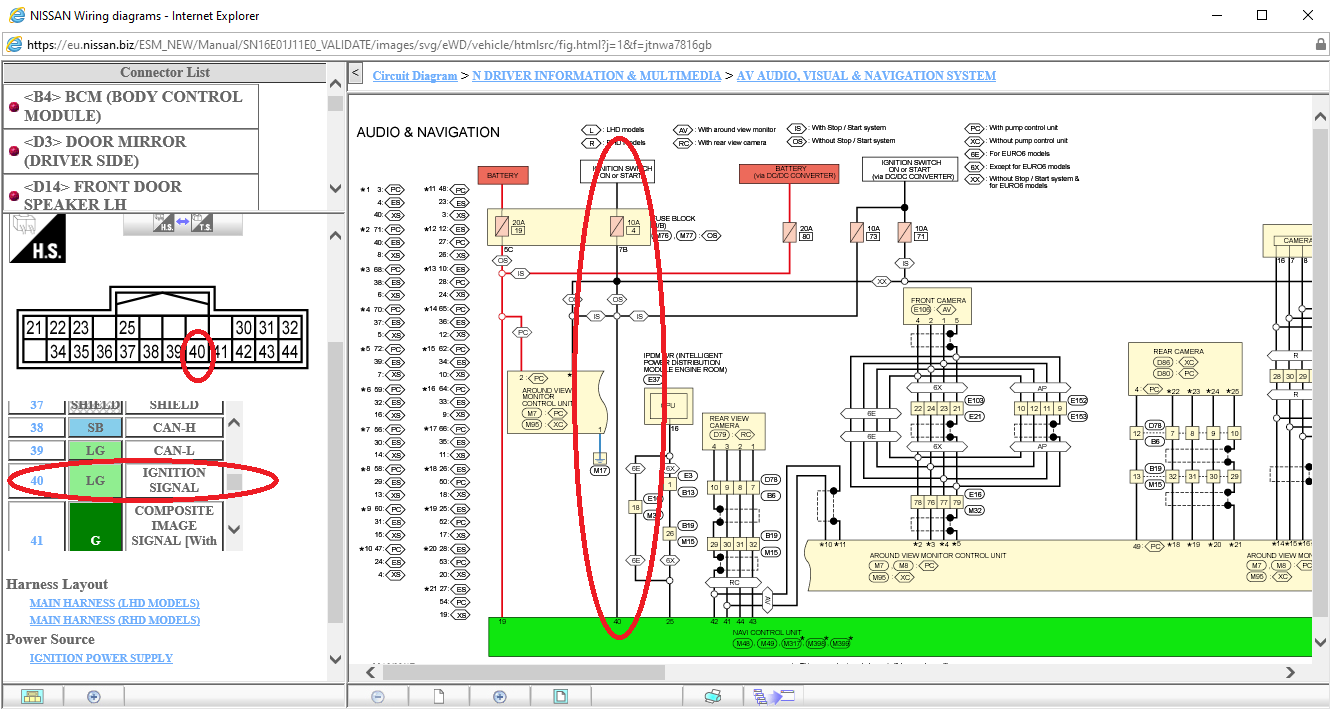Click the pin table scrollbar thumb
Viewport: 1332px width, 711px height.
click(x=234, y=482)
